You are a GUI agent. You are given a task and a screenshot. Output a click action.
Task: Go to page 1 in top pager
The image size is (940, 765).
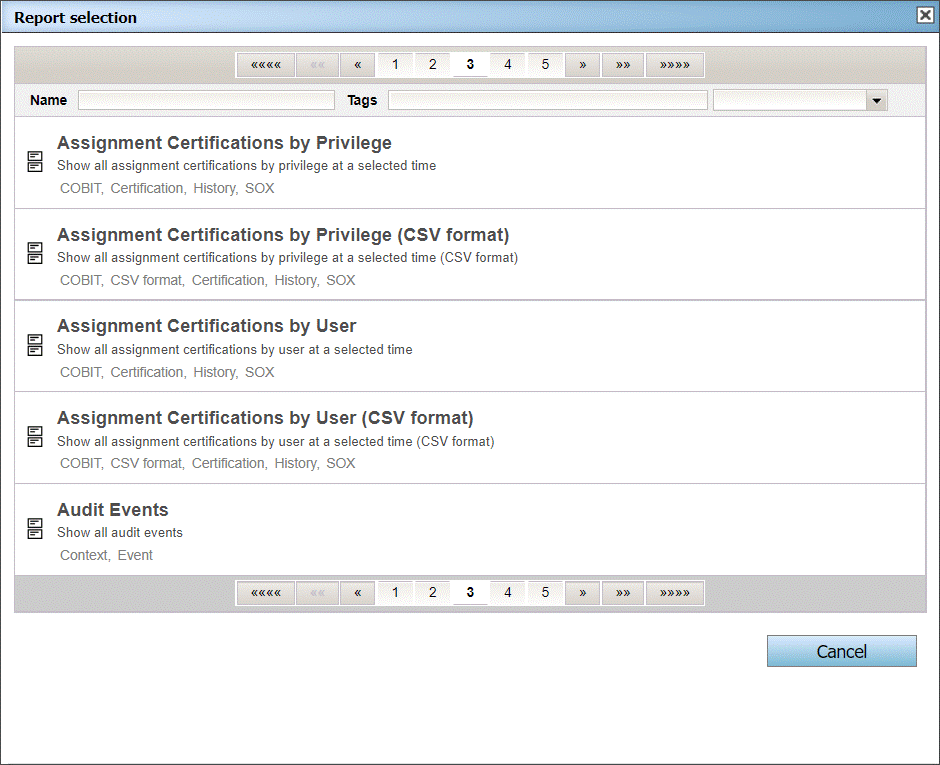tap(395, 65)
